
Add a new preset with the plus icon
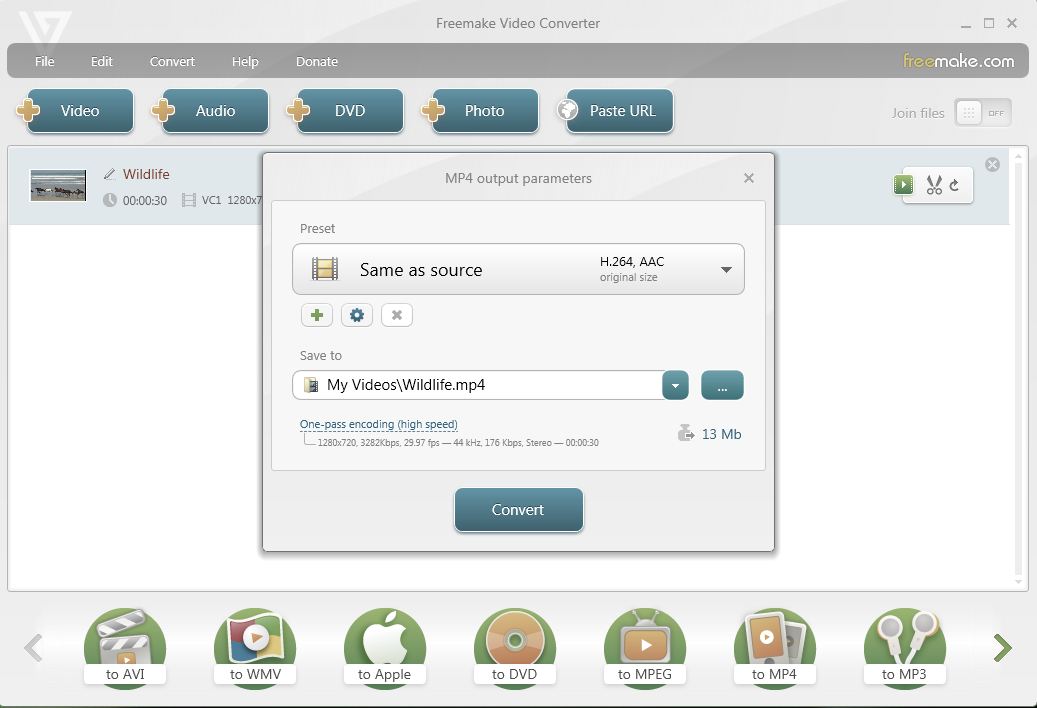[316, 314]
